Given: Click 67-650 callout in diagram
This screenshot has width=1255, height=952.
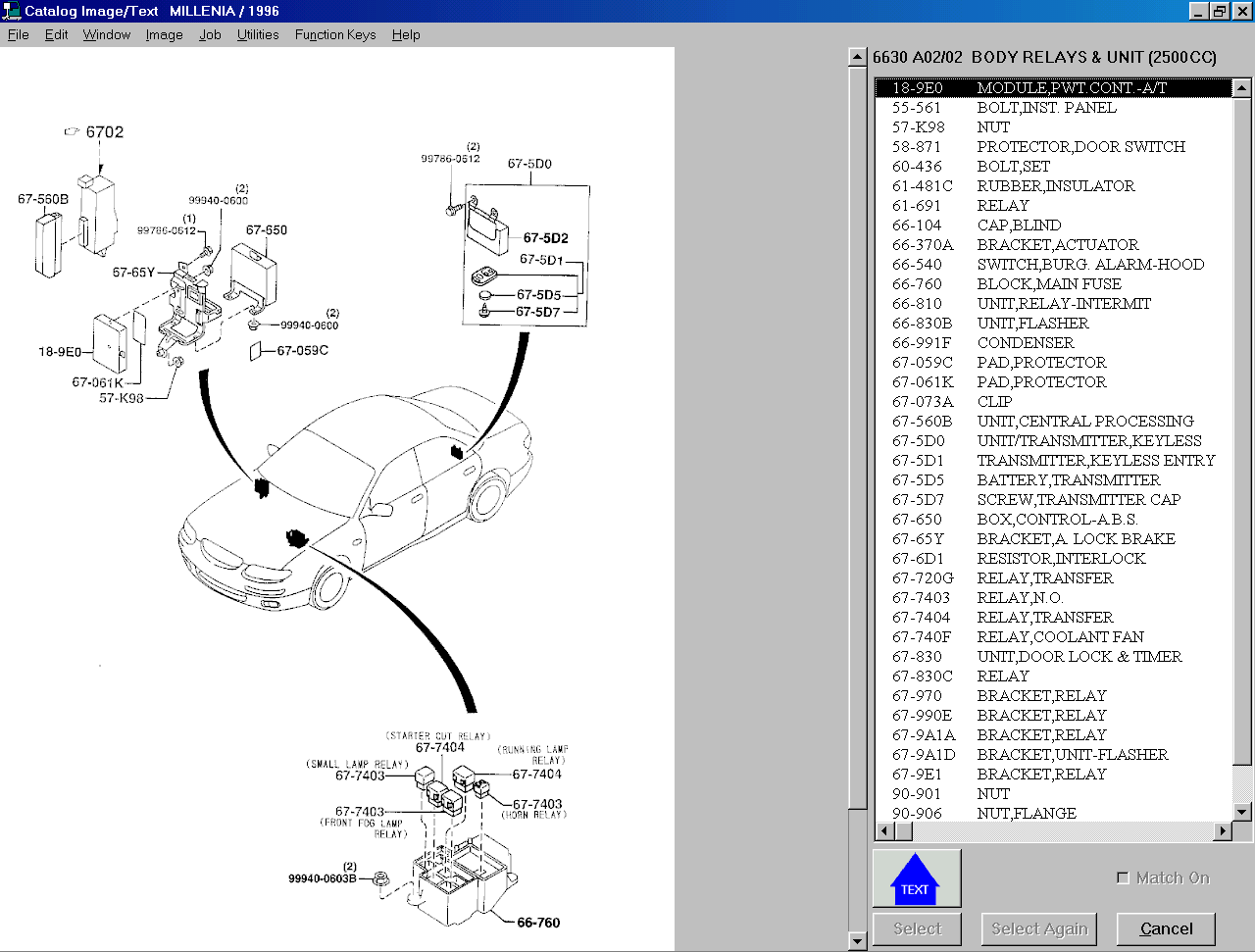Looking at the screenshot, I should (267, 230).
